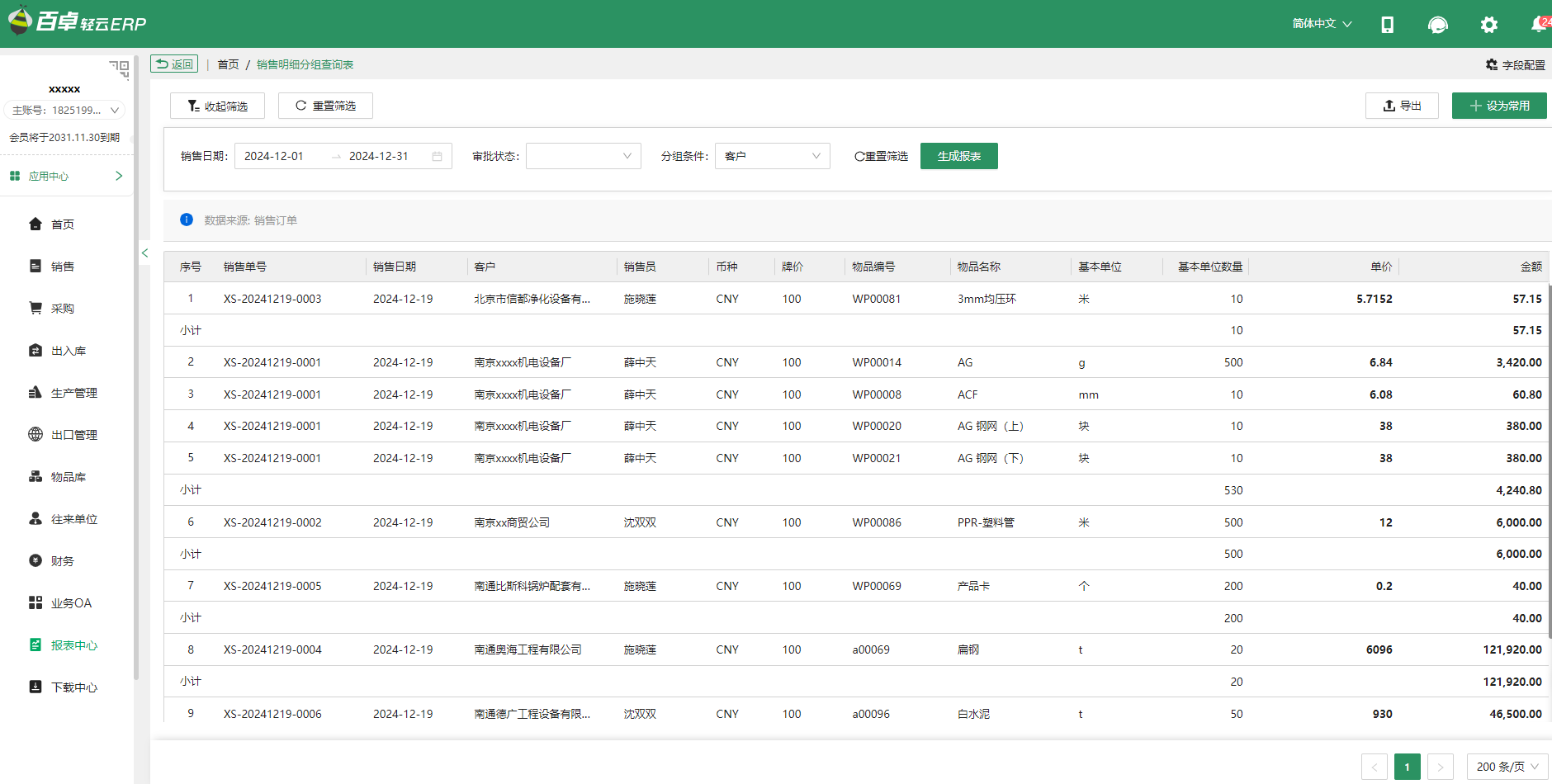Click the 生成报表 button
This screenshot has height=784, width=1552.
pos(958,155)
